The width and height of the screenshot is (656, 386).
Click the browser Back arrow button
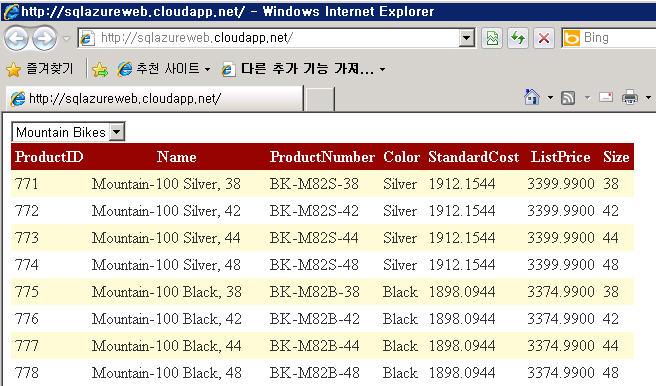click(16, 38)
